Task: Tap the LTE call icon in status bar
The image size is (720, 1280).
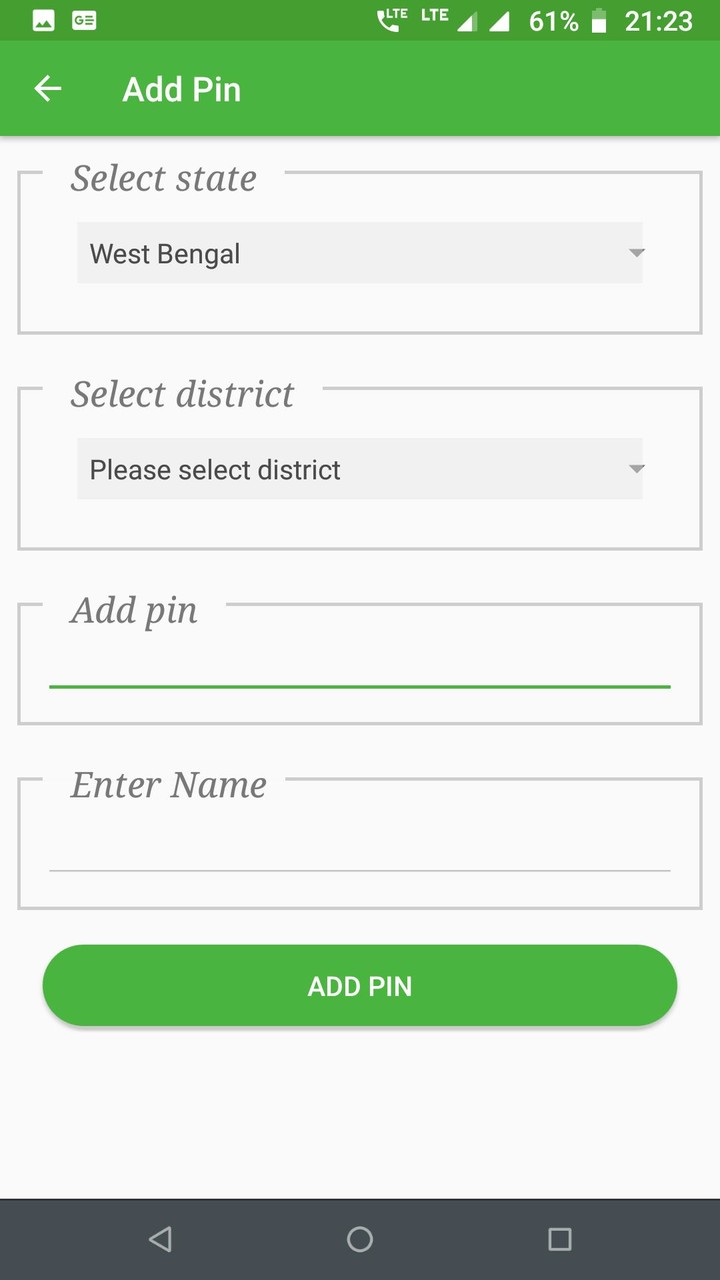Action: pos(392,20)
